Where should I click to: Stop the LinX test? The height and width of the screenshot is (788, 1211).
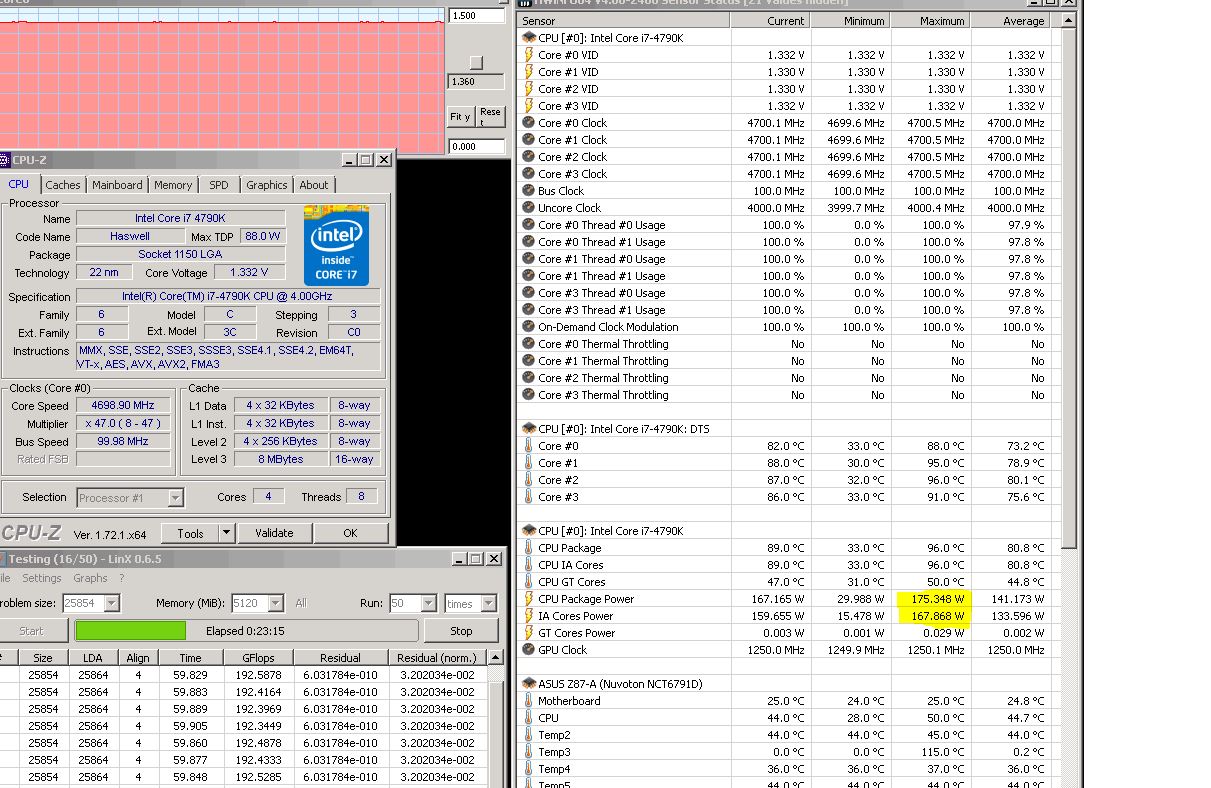[x=461, y=631]
